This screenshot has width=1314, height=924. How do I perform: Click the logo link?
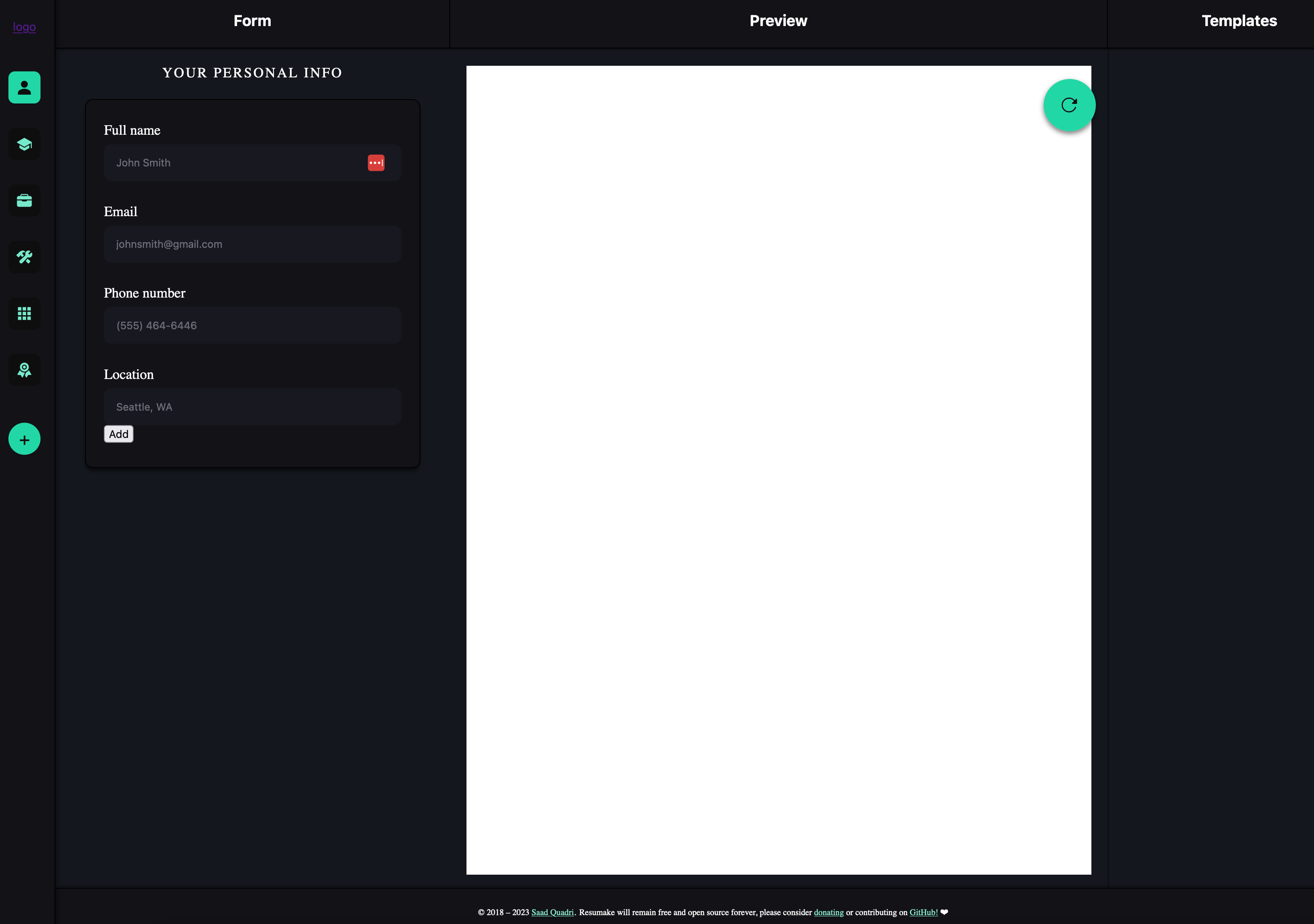click(24, 27)
